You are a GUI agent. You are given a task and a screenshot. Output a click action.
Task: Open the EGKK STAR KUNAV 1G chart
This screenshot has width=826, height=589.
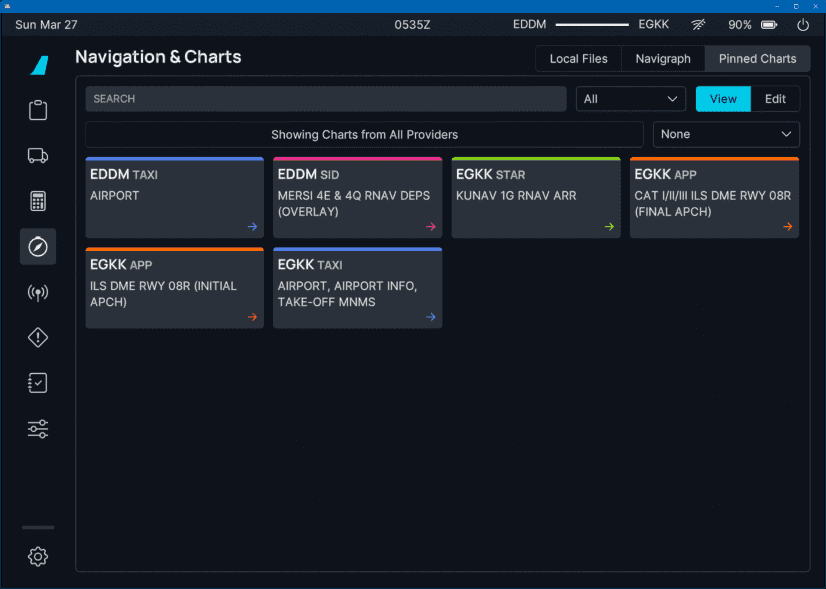pos(535,197)
